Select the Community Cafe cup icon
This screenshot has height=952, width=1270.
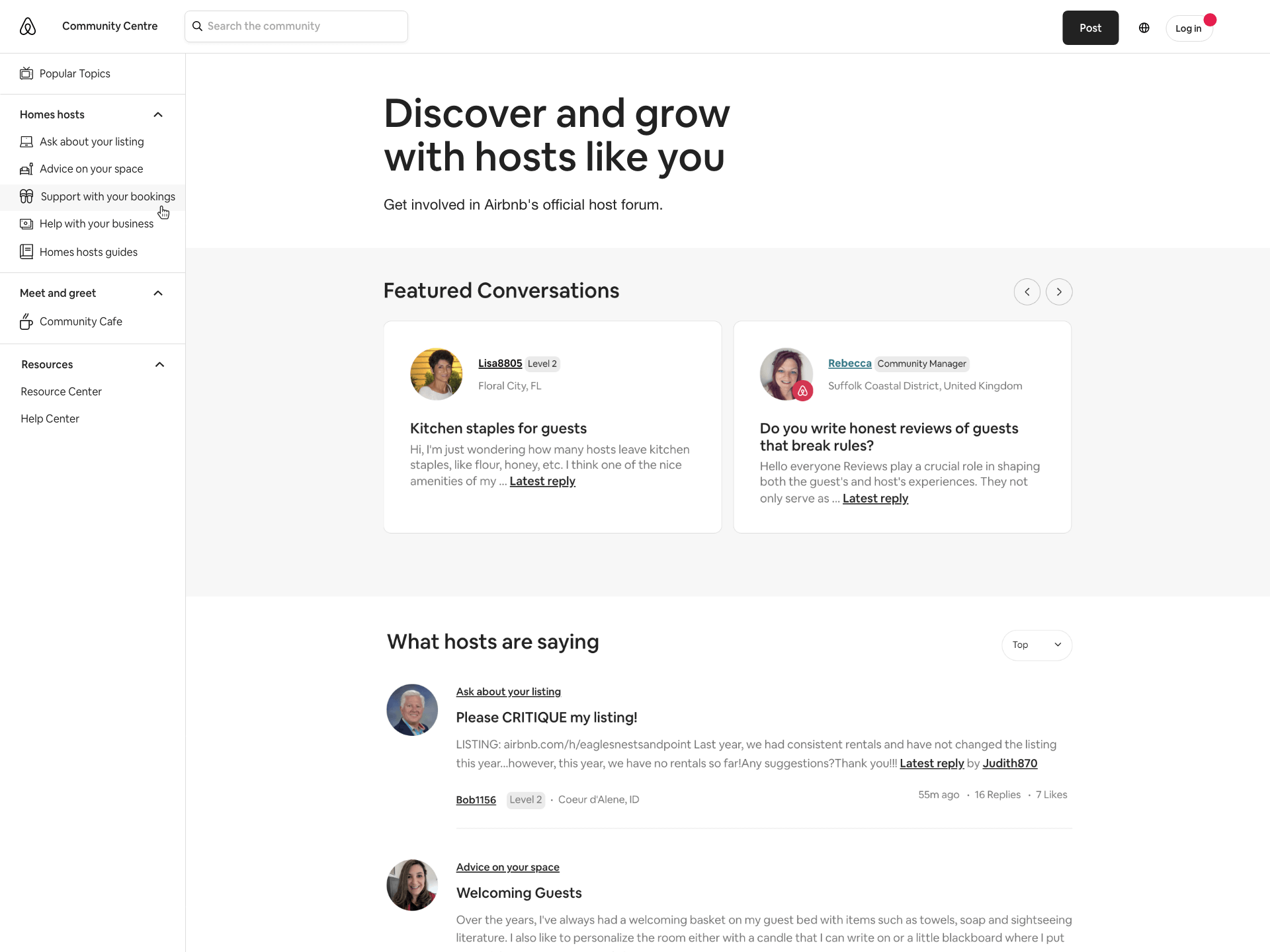[26, 321]
